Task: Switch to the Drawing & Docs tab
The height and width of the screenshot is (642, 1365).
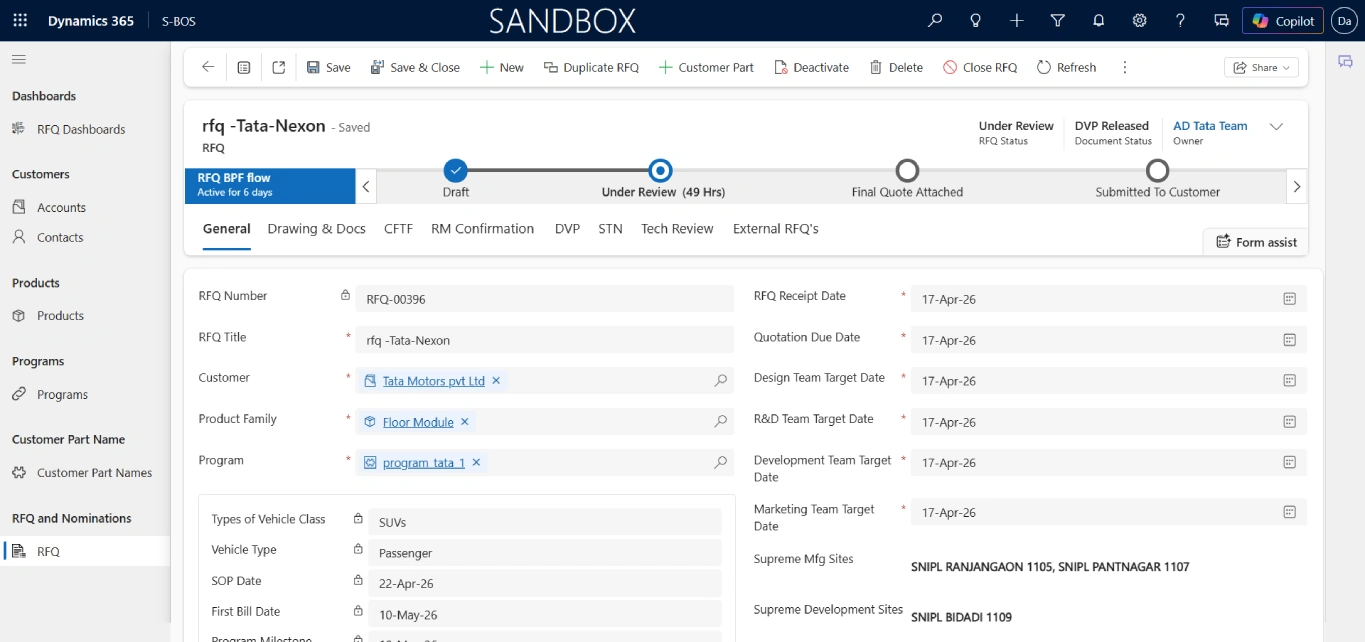Action: (316, 229)
